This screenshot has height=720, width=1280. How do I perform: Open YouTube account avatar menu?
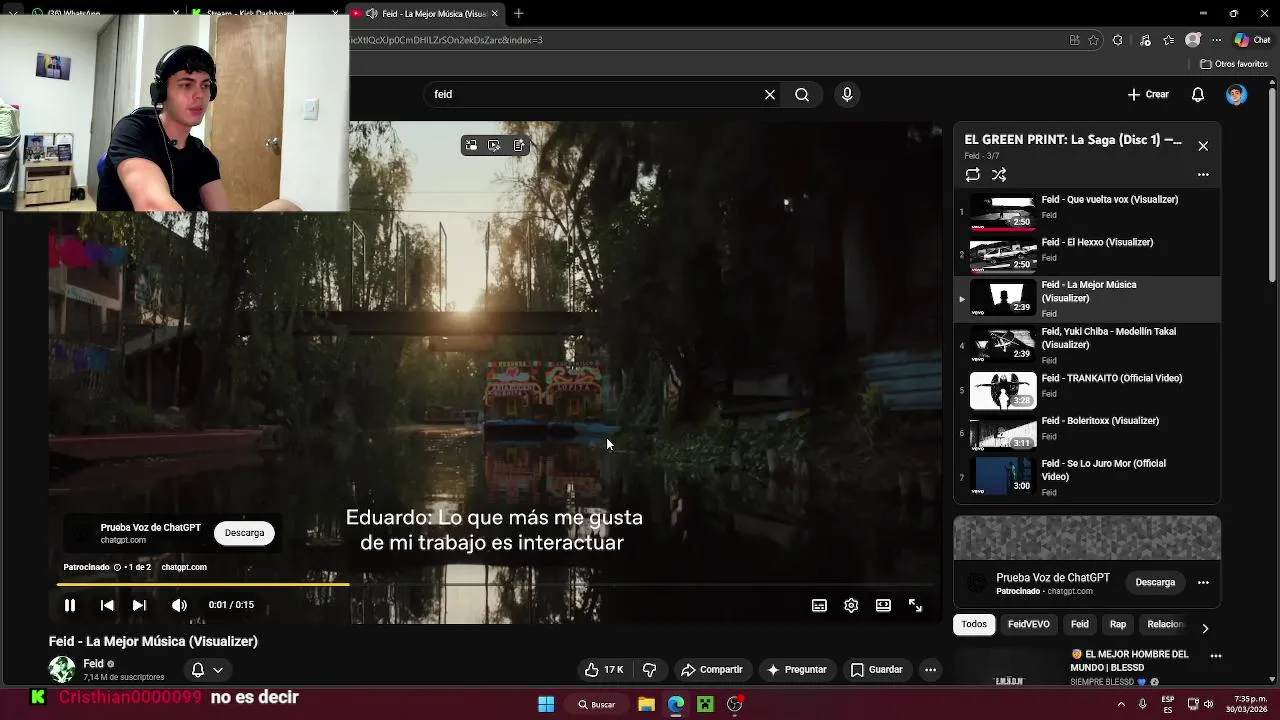click(x=1237, y=94)
